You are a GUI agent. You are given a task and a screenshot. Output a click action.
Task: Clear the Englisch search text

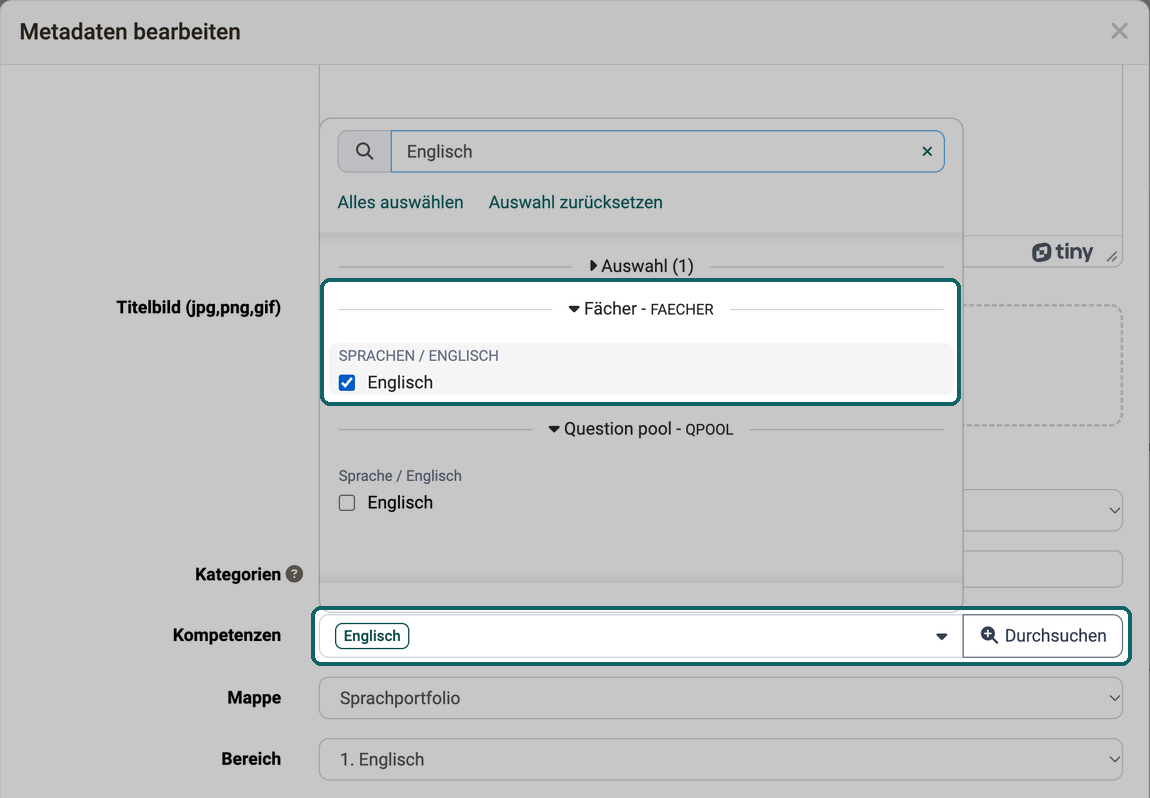click(927, 152)
